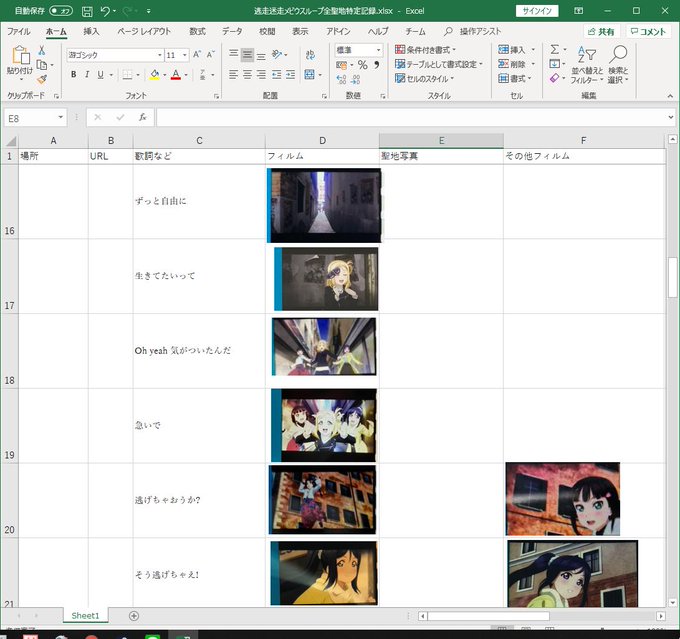The width and height of the screenshot is (680, 639).
Task: Click the Decrease Font Size icon
Action: (x=210, y=55)
